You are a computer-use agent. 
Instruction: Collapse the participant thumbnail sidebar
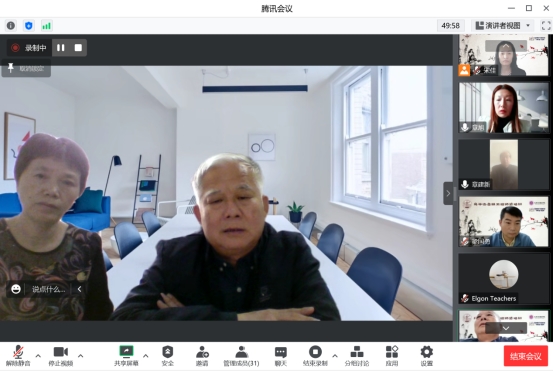tap(448, 193)
